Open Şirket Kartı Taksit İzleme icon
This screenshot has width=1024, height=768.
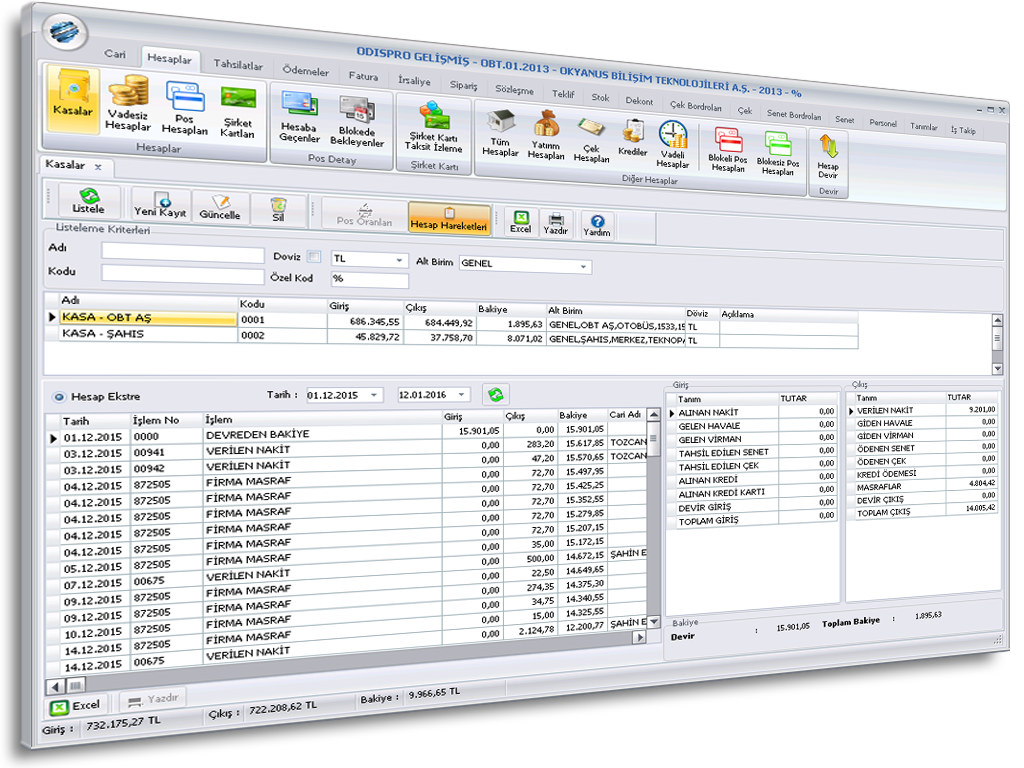(x=434, y=125)
